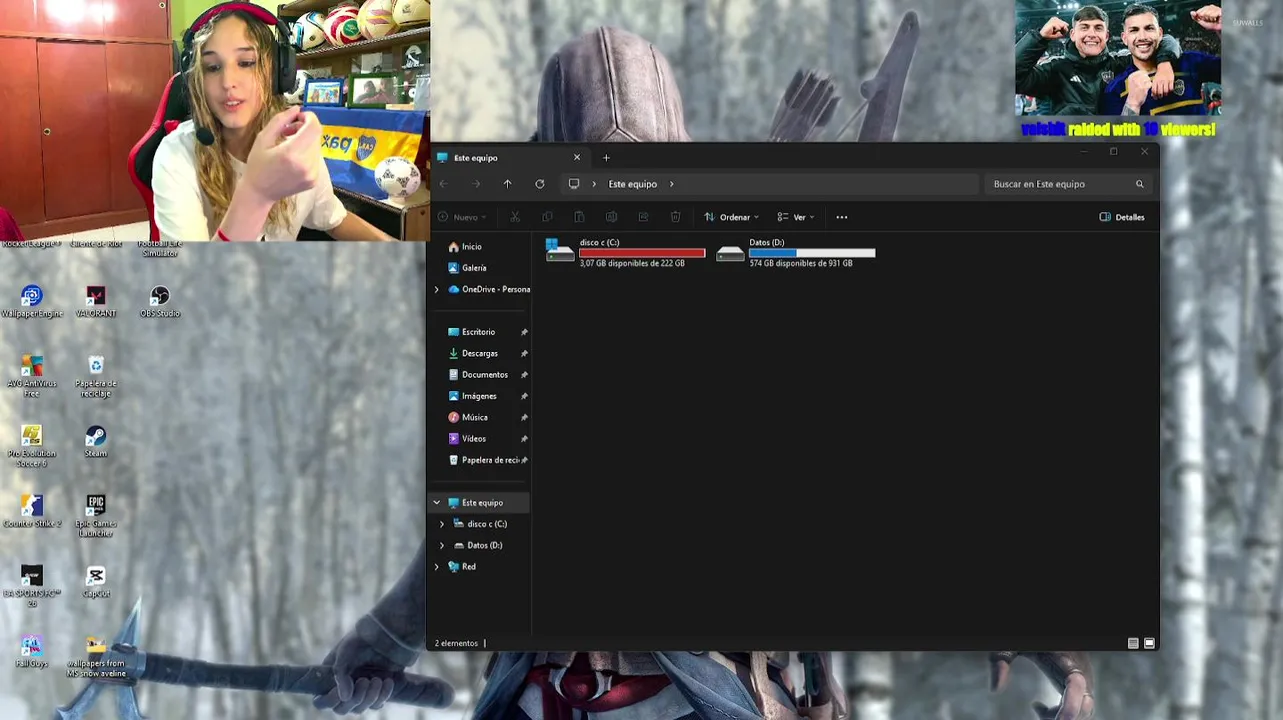Screen dimensions: 1283x720
Task: Go up one folder level
Action: tap(508, 184)
